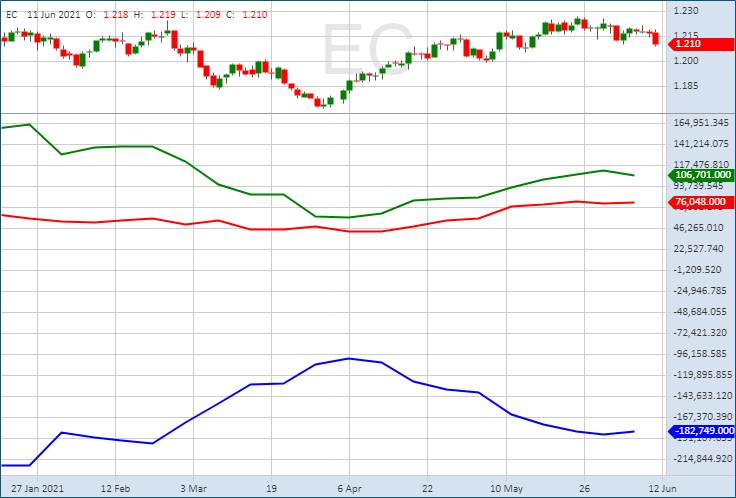
Task: Click the red 76,048.000 value tag
Action: tap(698, 202)
